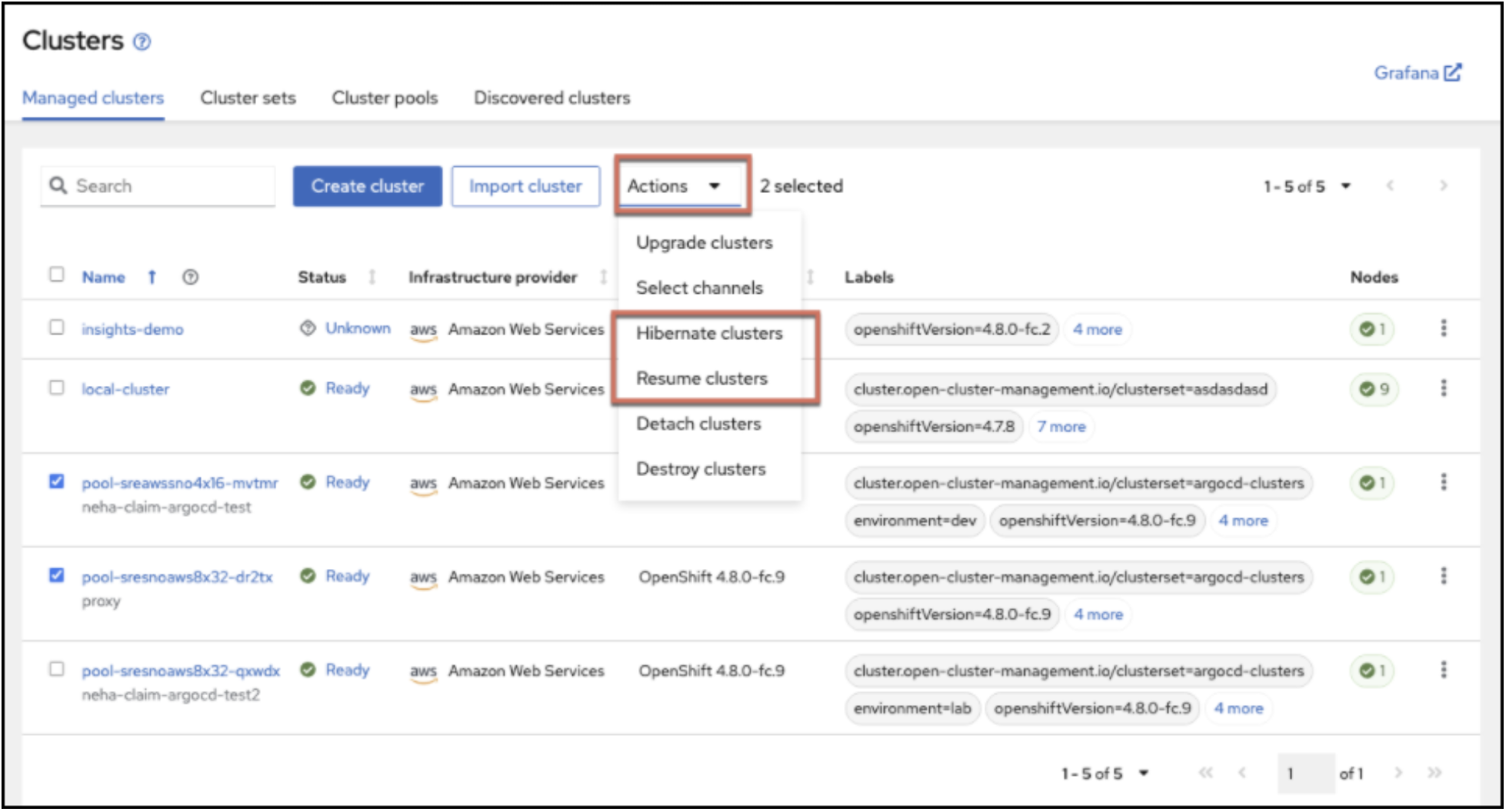Open kebab menu for pool-sresnoaws8x32-qxwdx row
1506x812 pixels.
1443,671
